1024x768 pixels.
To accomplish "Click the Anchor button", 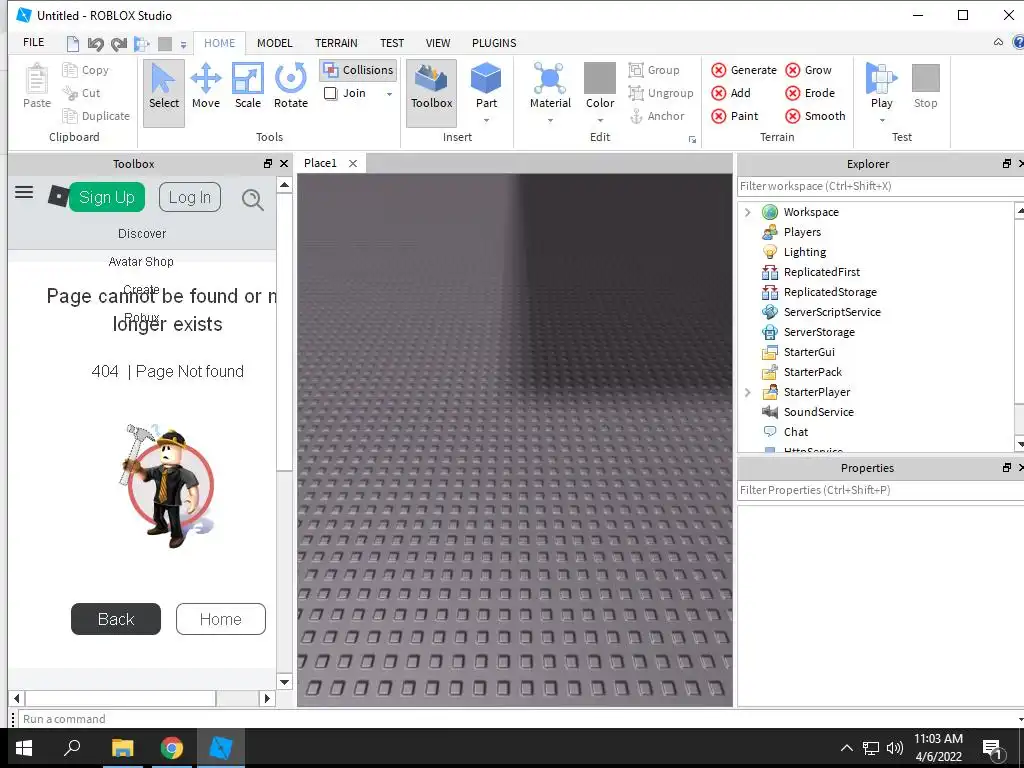I will tap(656, 116).
